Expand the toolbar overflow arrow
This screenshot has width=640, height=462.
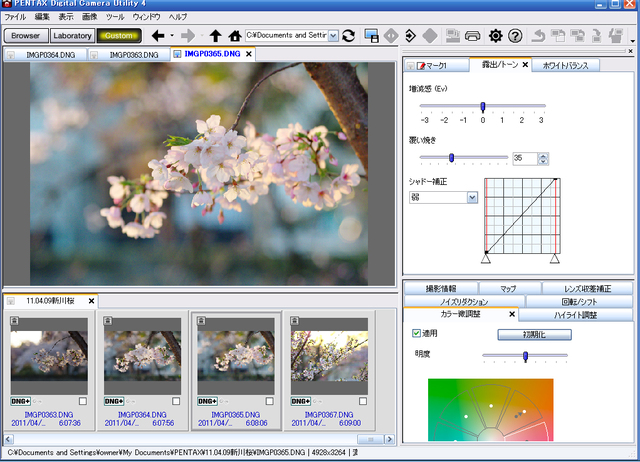[x=633, y=41]
